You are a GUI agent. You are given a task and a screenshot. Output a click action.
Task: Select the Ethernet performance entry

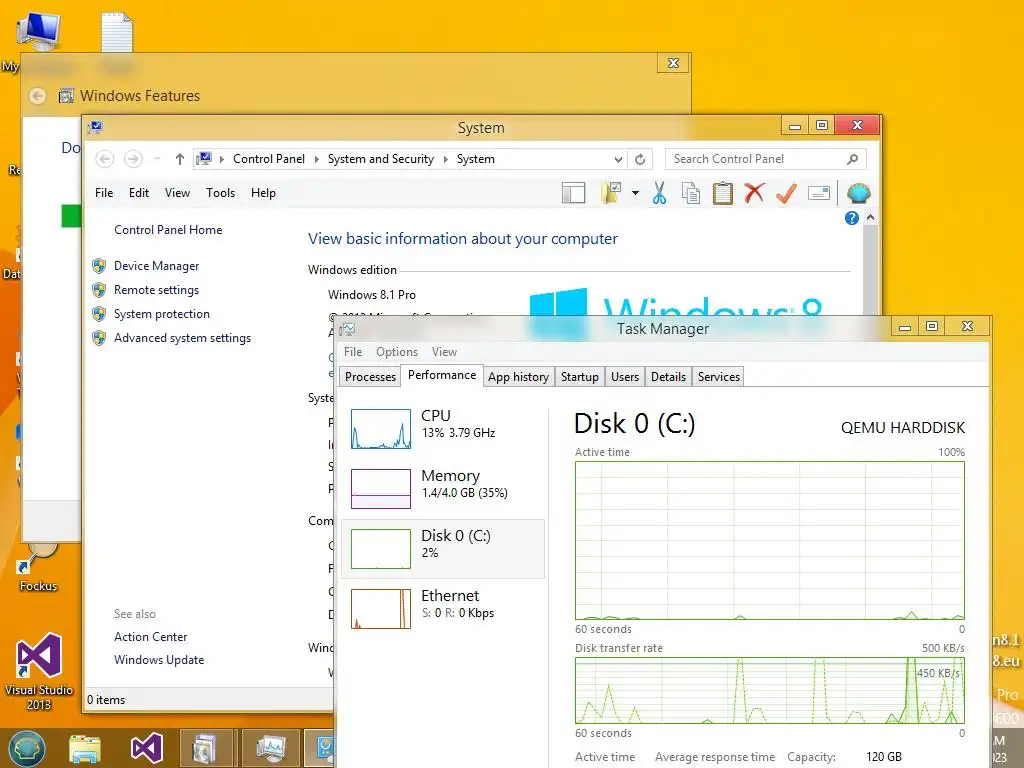coord(443,609)
